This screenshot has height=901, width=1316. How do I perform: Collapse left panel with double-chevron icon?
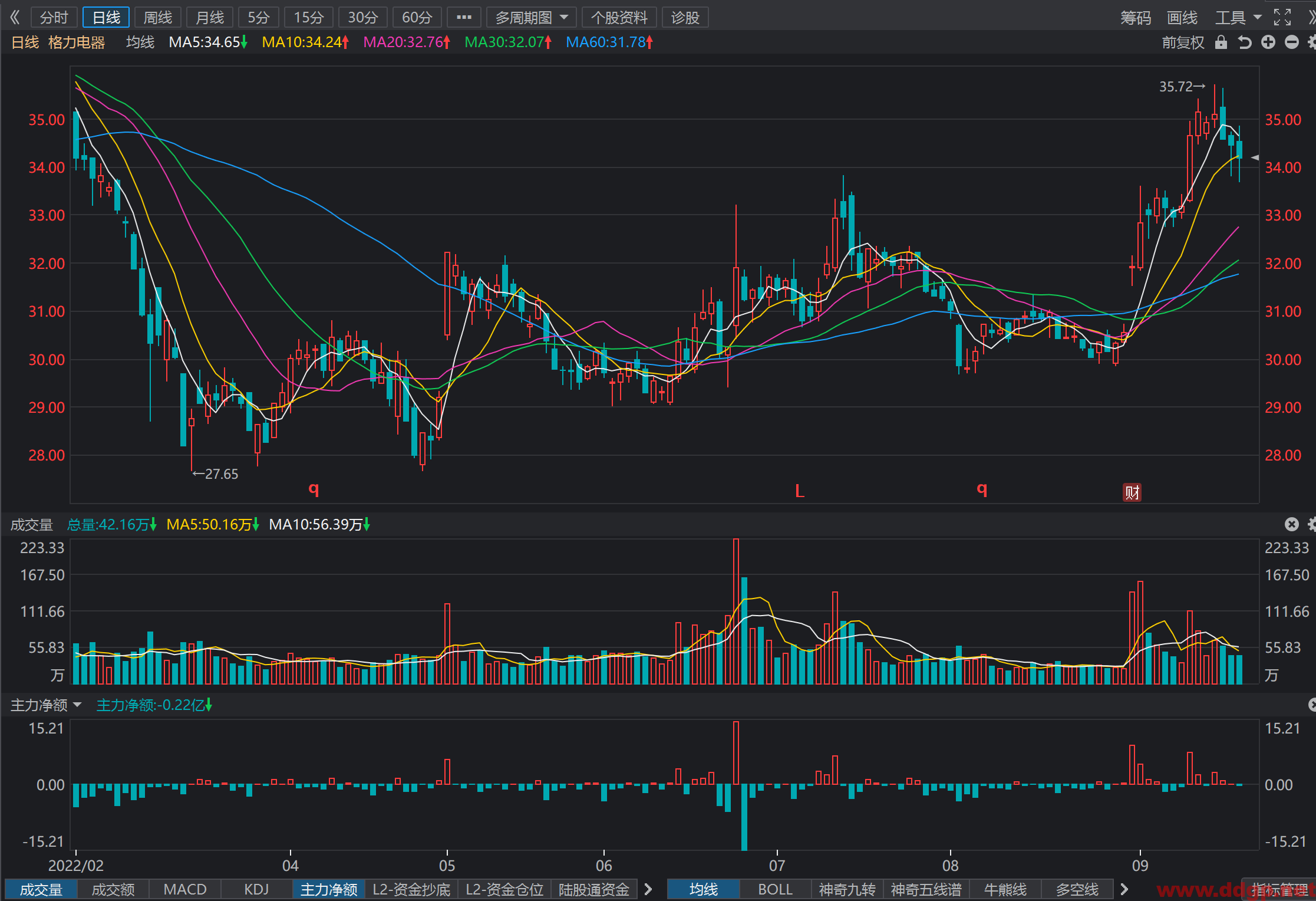15,18
